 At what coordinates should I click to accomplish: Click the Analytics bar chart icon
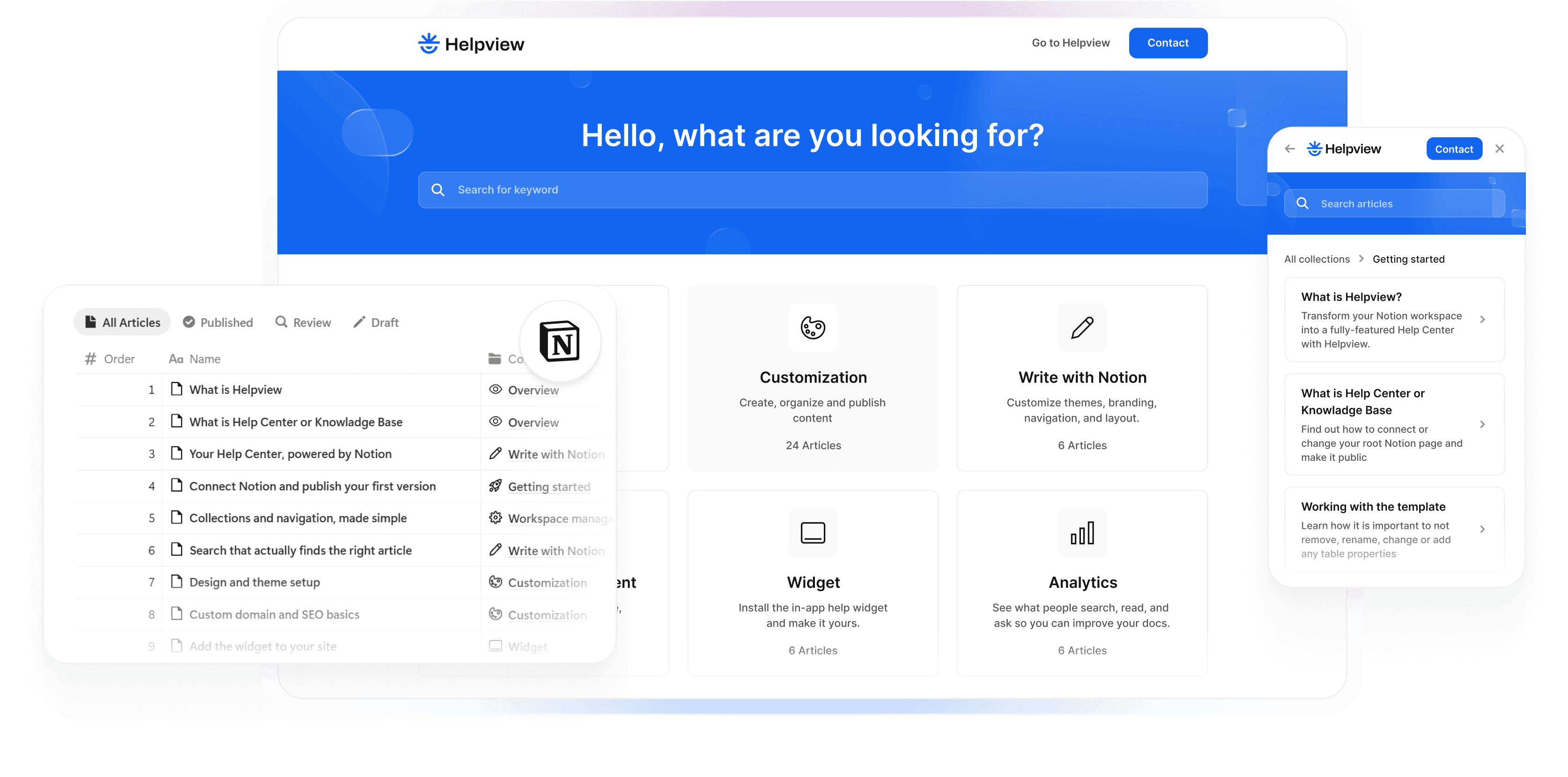pos(1082,533)
